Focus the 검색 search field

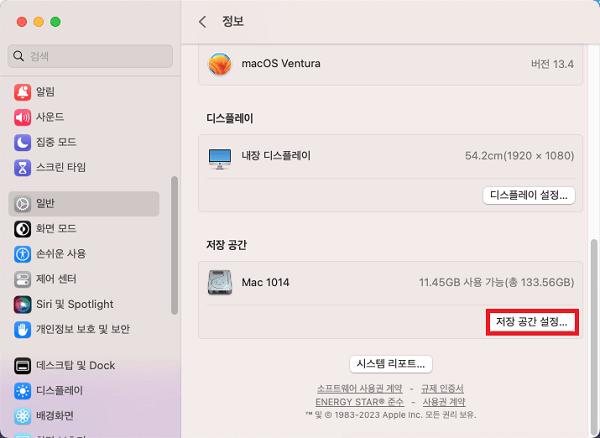click(90, 56)
